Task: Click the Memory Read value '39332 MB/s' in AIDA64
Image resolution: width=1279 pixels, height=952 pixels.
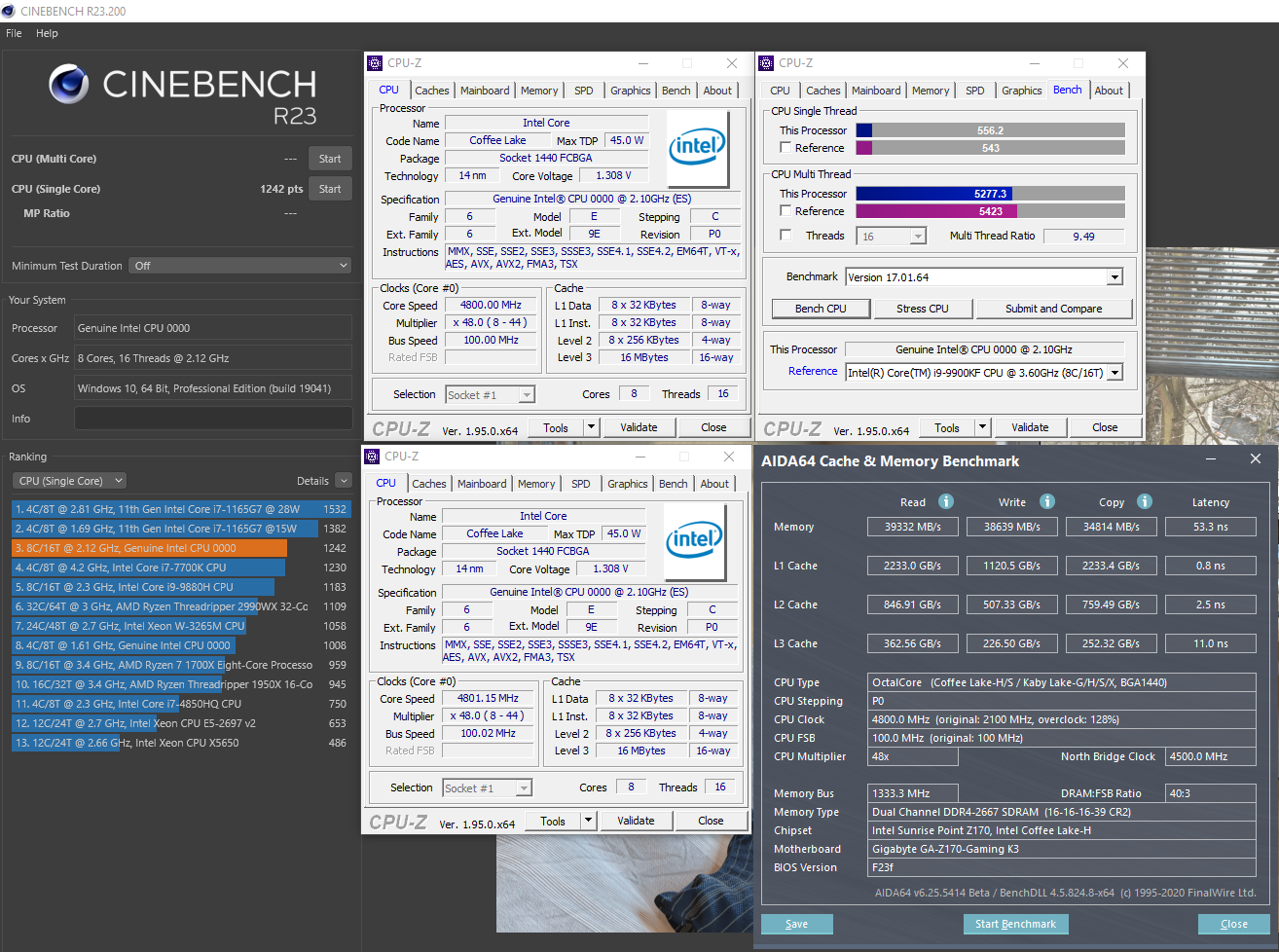Action: [x=913, y=527]
